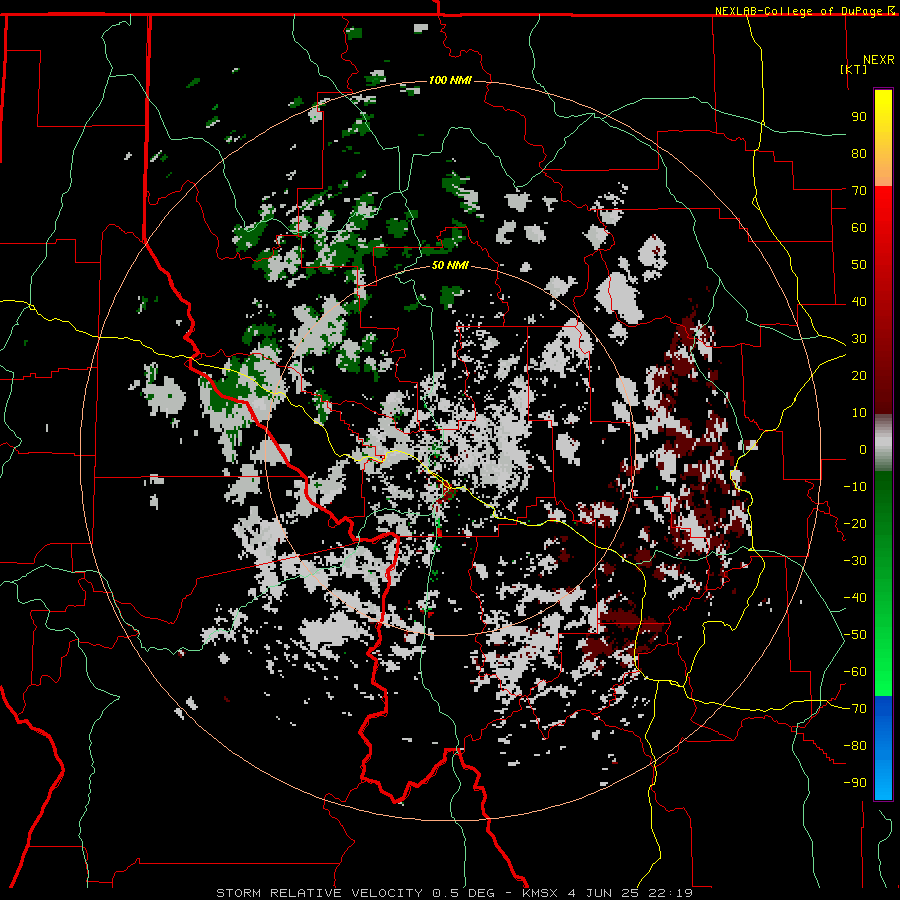Screen dimensions: 900x900
Task: Select the -20 value on the velocity scale
Action: point(855,523)
